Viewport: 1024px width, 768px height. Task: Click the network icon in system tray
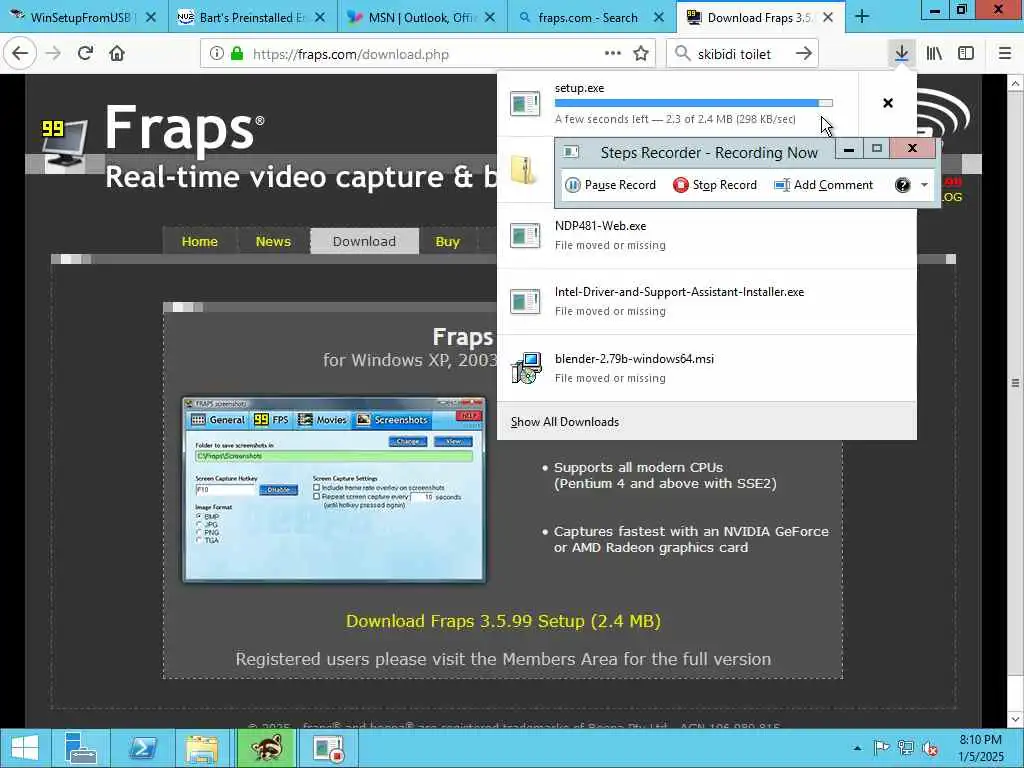(906, 748)
